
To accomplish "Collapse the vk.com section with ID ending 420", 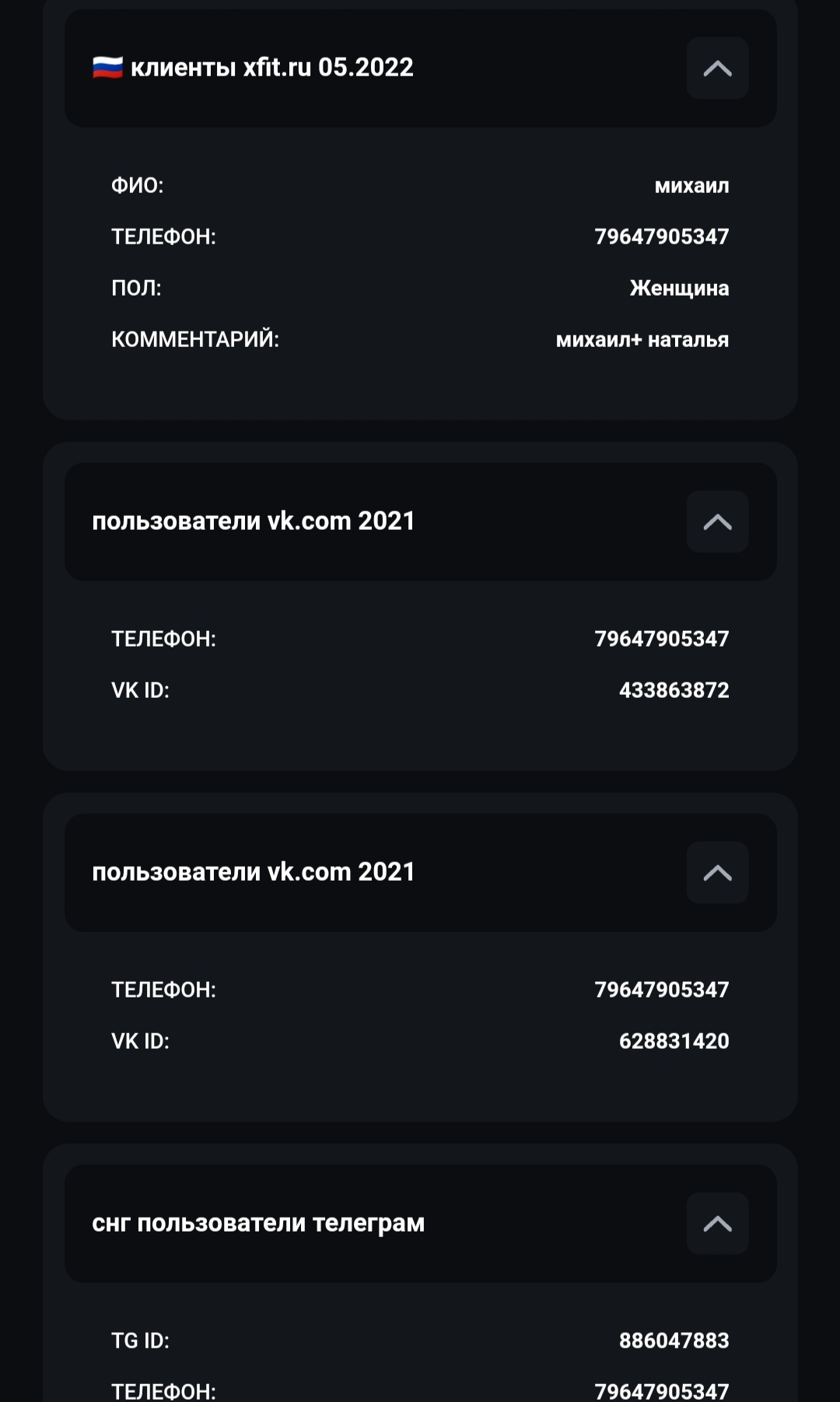I will click(x=717, y=873).
